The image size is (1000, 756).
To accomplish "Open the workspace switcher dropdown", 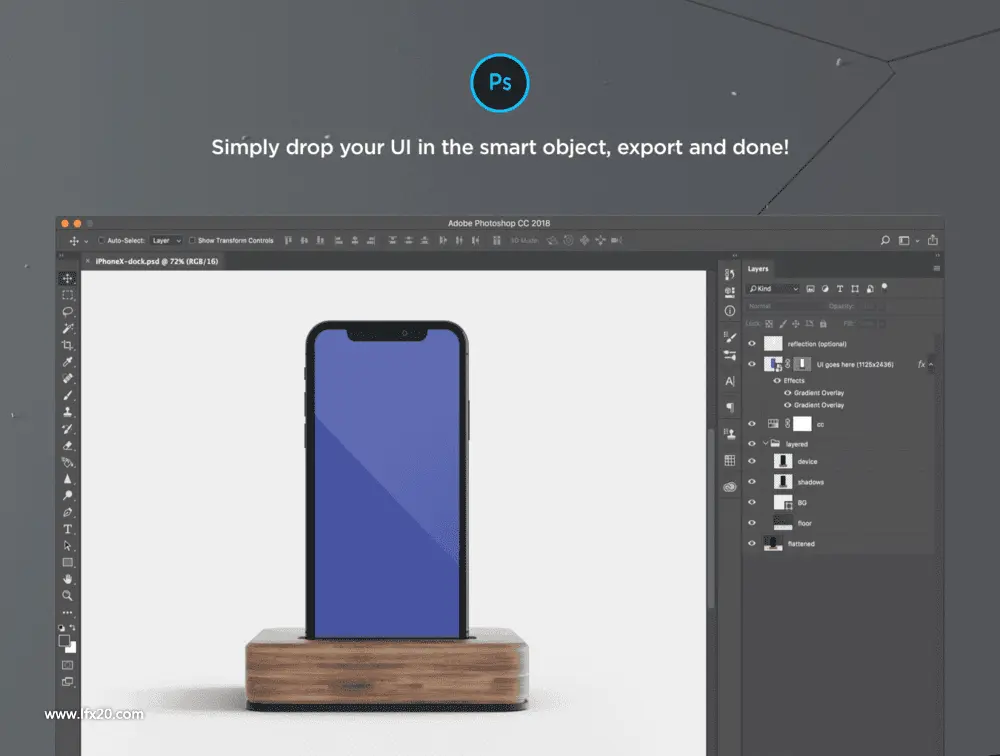I will pos(908,241).
